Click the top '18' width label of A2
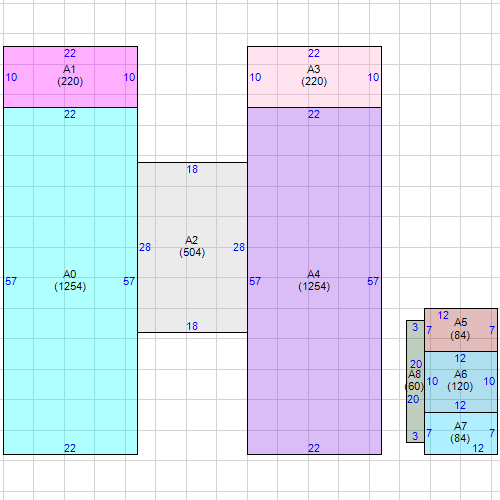The height and width of the screenshot is (500, 500). [192, 169]
